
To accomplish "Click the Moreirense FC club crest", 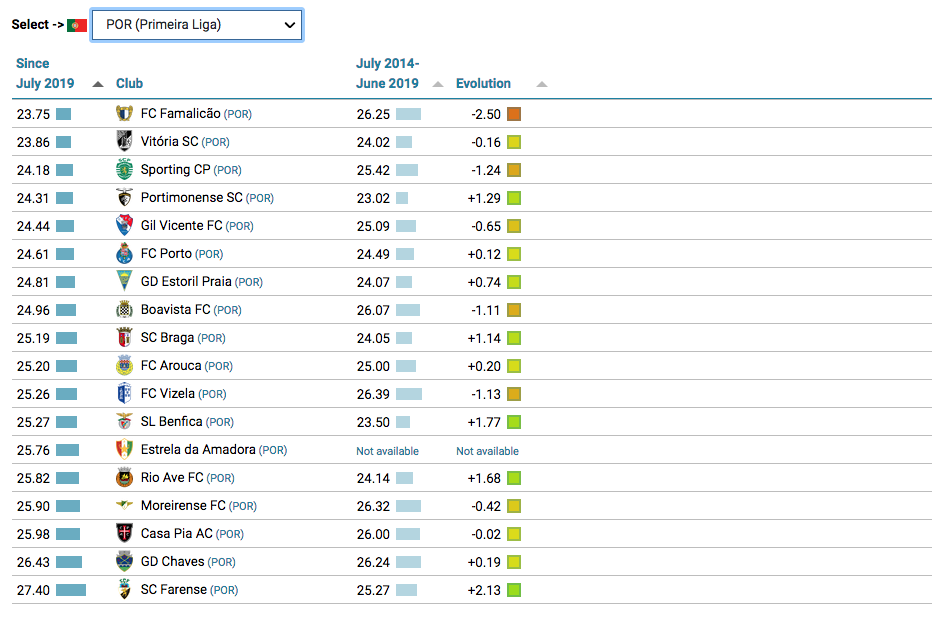I will pyautogui.click(x=124, y=505).
